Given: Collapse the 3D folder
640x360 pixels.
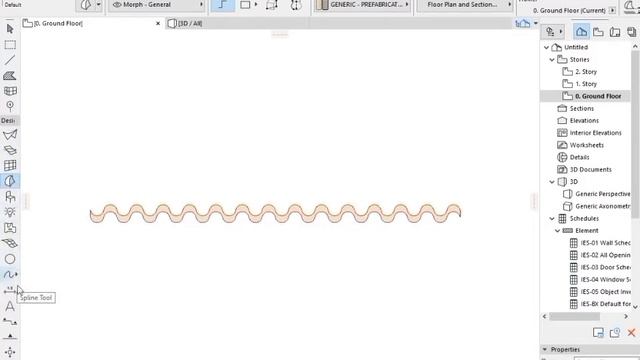Looking at the screenshot, I should click(x=552, y=182).
